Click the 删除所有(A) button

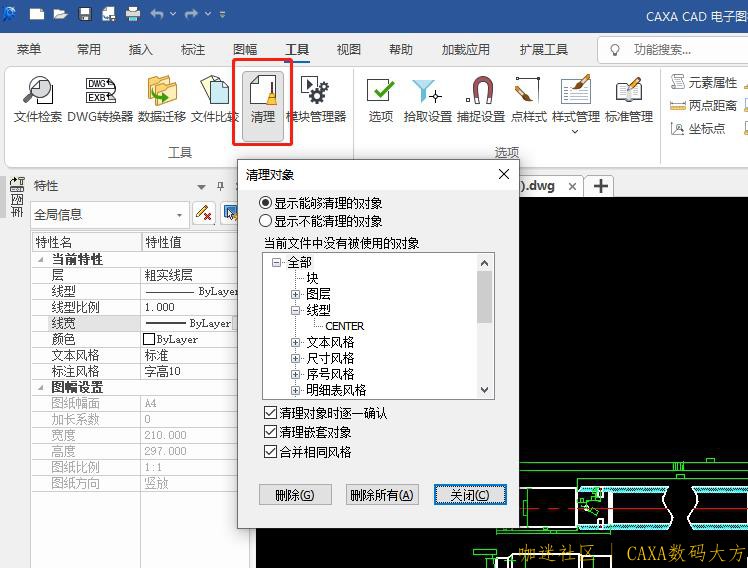[382, 495]
